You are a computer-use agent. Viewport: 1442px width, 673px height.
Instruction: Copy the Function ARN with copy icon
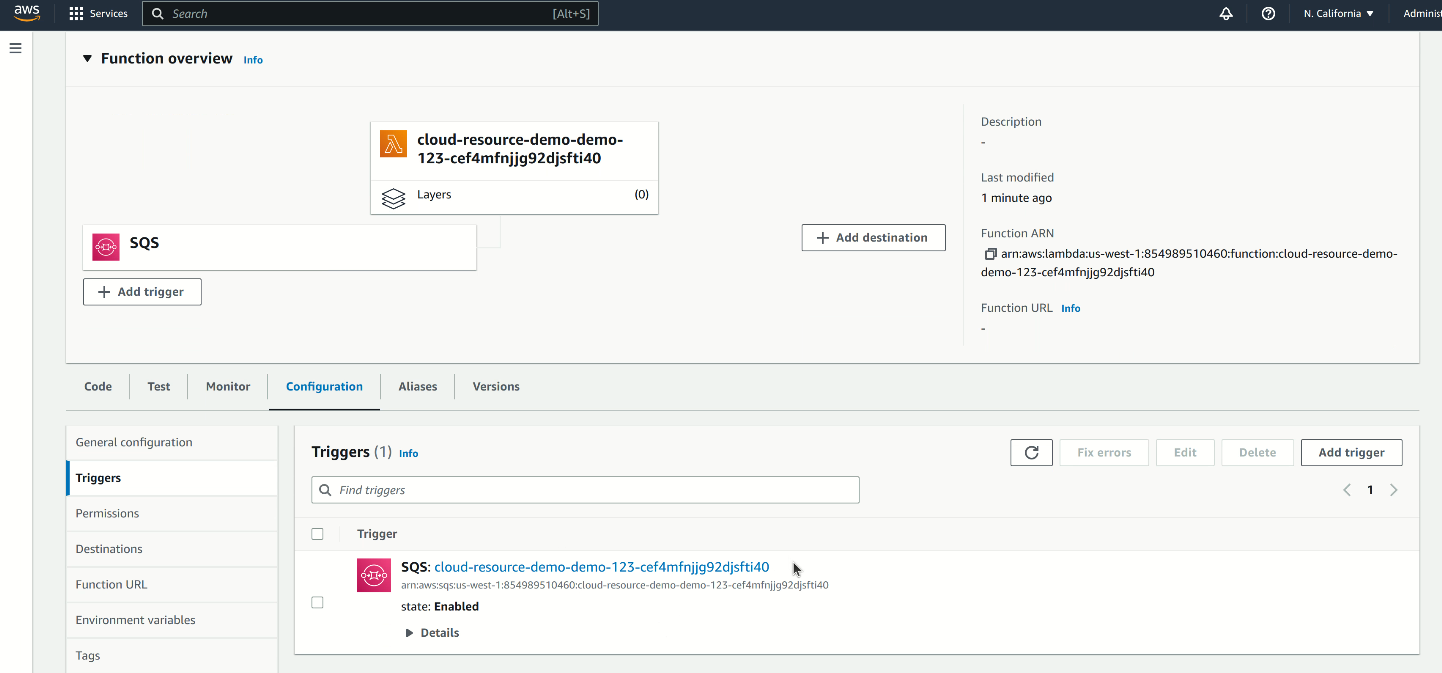(990, 254)
